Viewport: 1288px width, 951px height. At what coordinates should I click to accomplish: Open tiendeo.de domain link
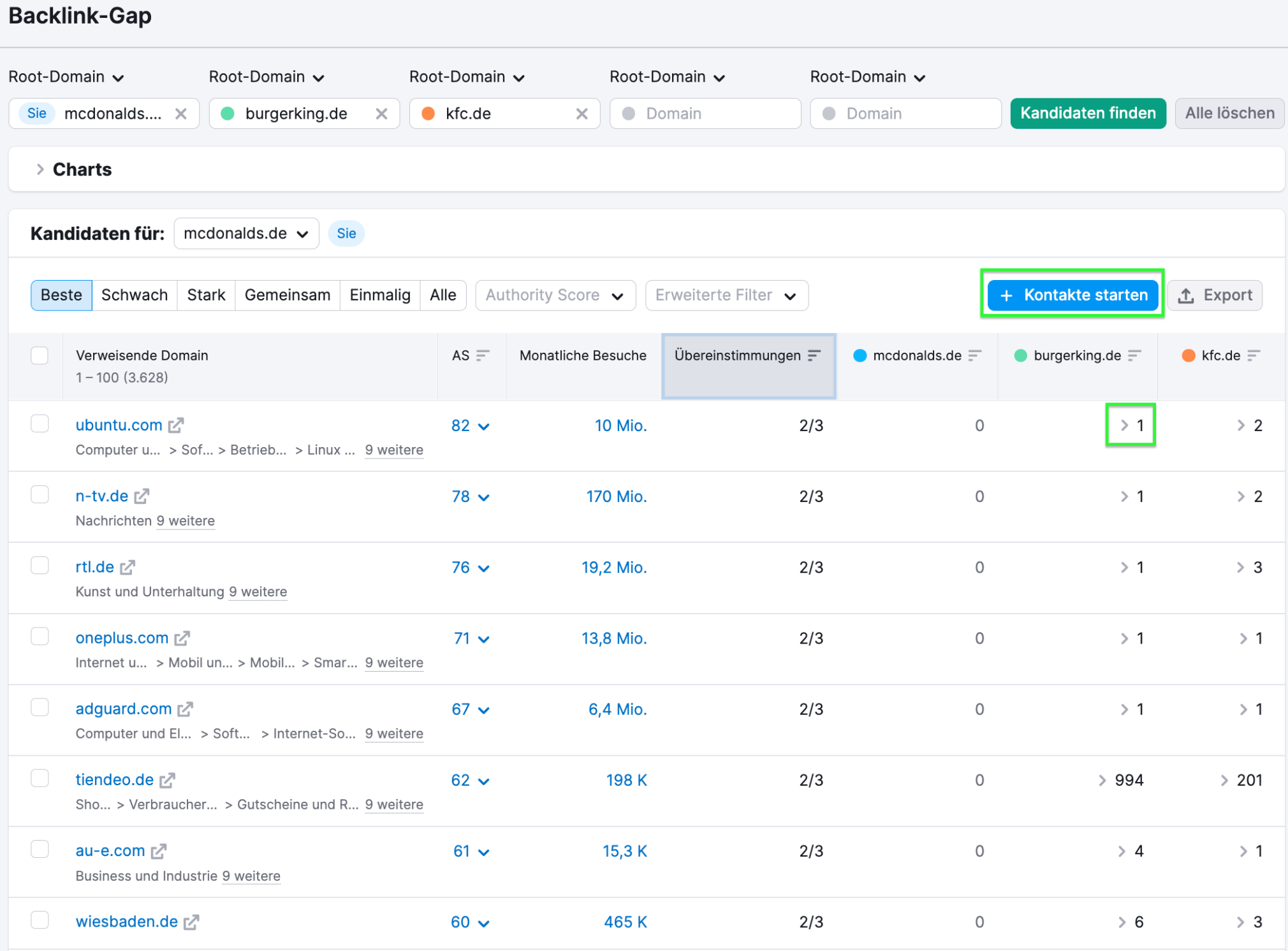point(114,779)
